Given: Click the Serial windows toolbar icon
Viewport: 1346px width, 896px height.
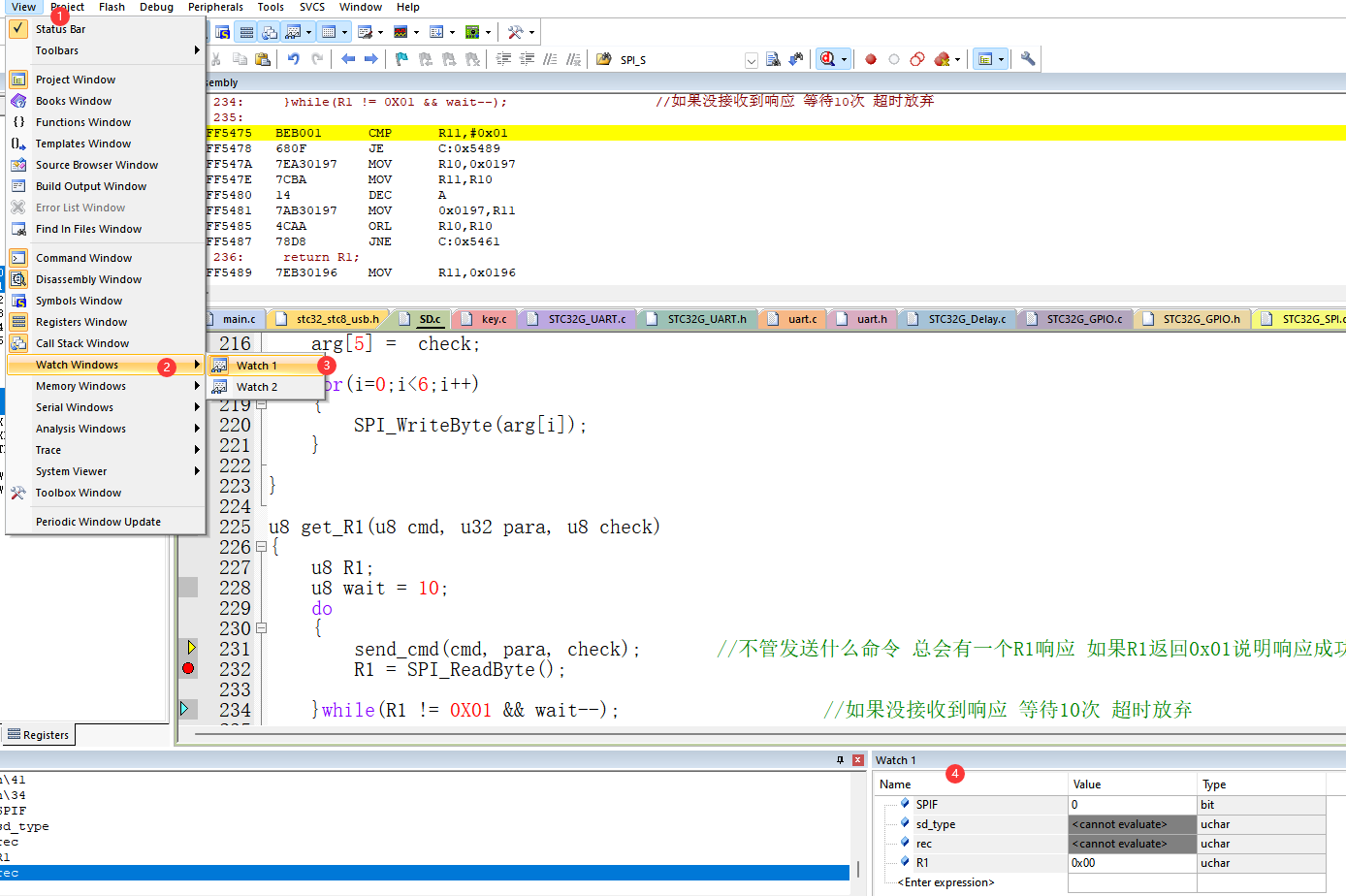Looking at the screenshot, I should (366, 32).
